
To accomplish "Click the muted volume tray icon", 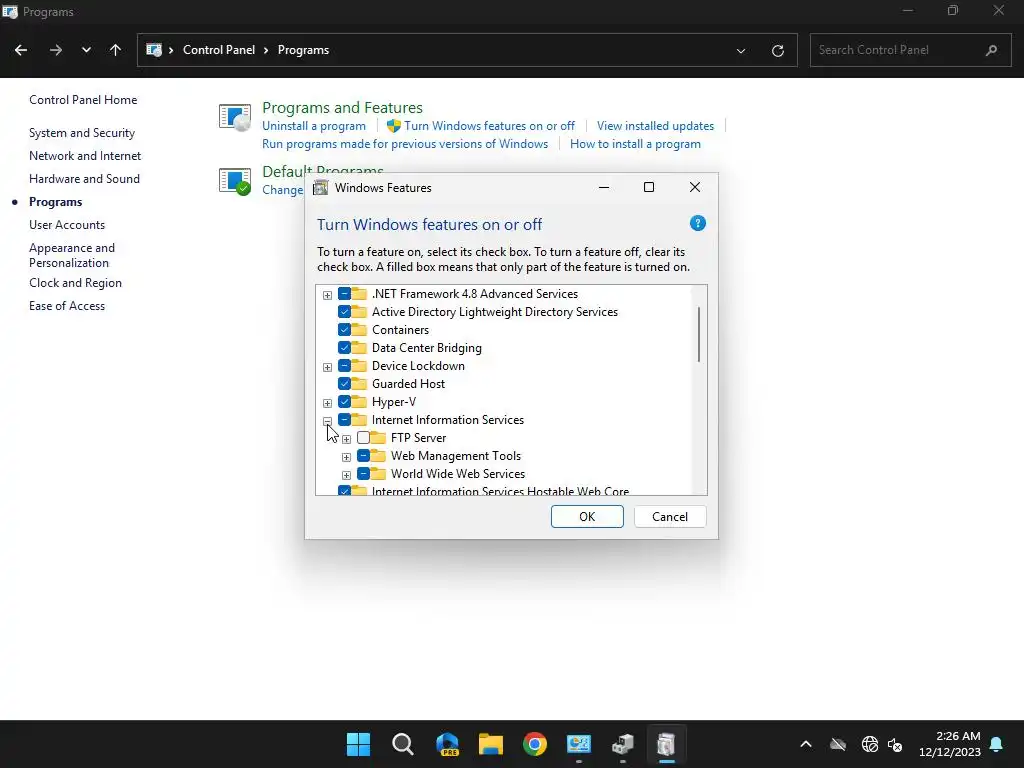I will pyautogui.click(x=895, y=744).
